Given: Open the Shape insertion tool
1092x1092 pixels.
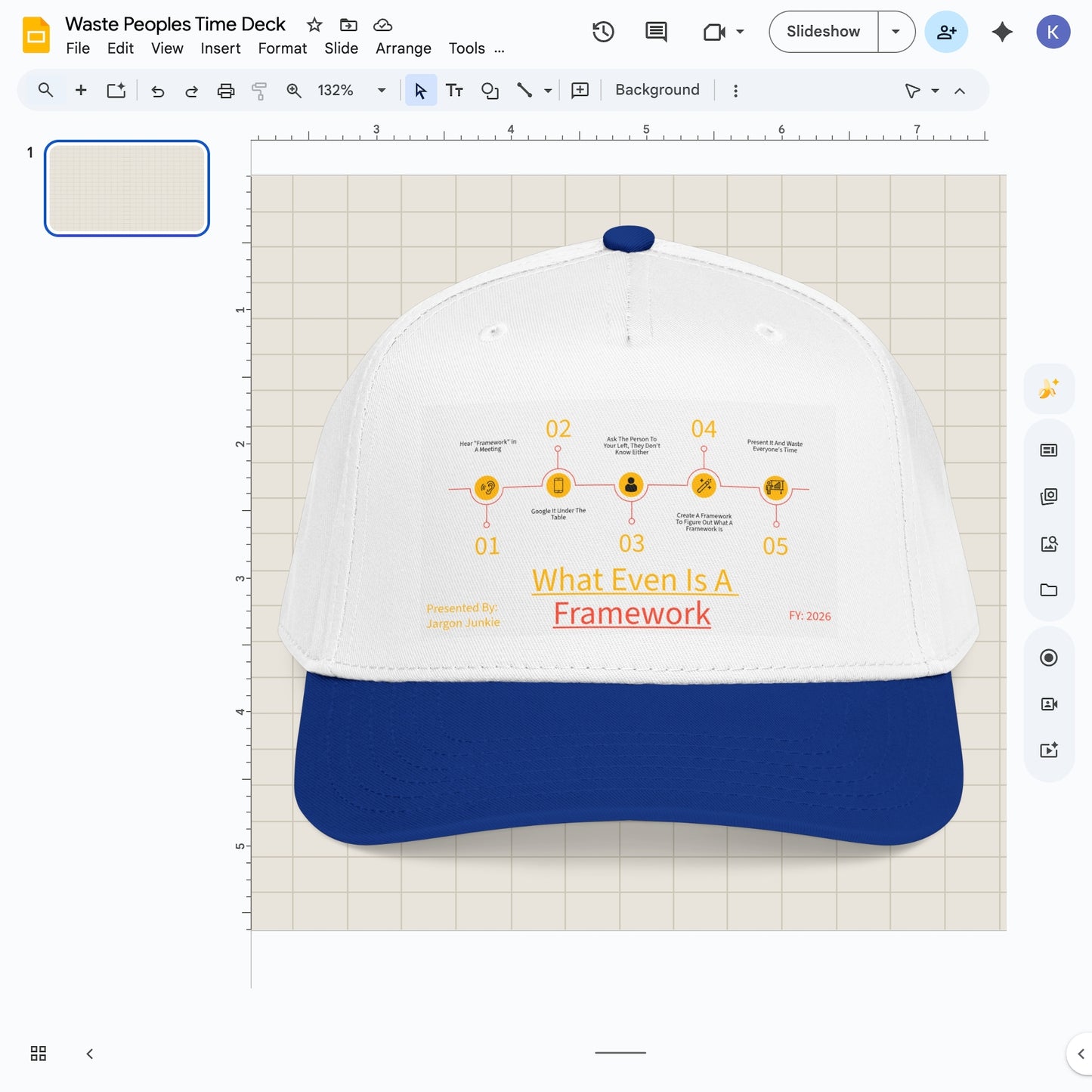Looking at the screenshot, I should tap(490, 90).
